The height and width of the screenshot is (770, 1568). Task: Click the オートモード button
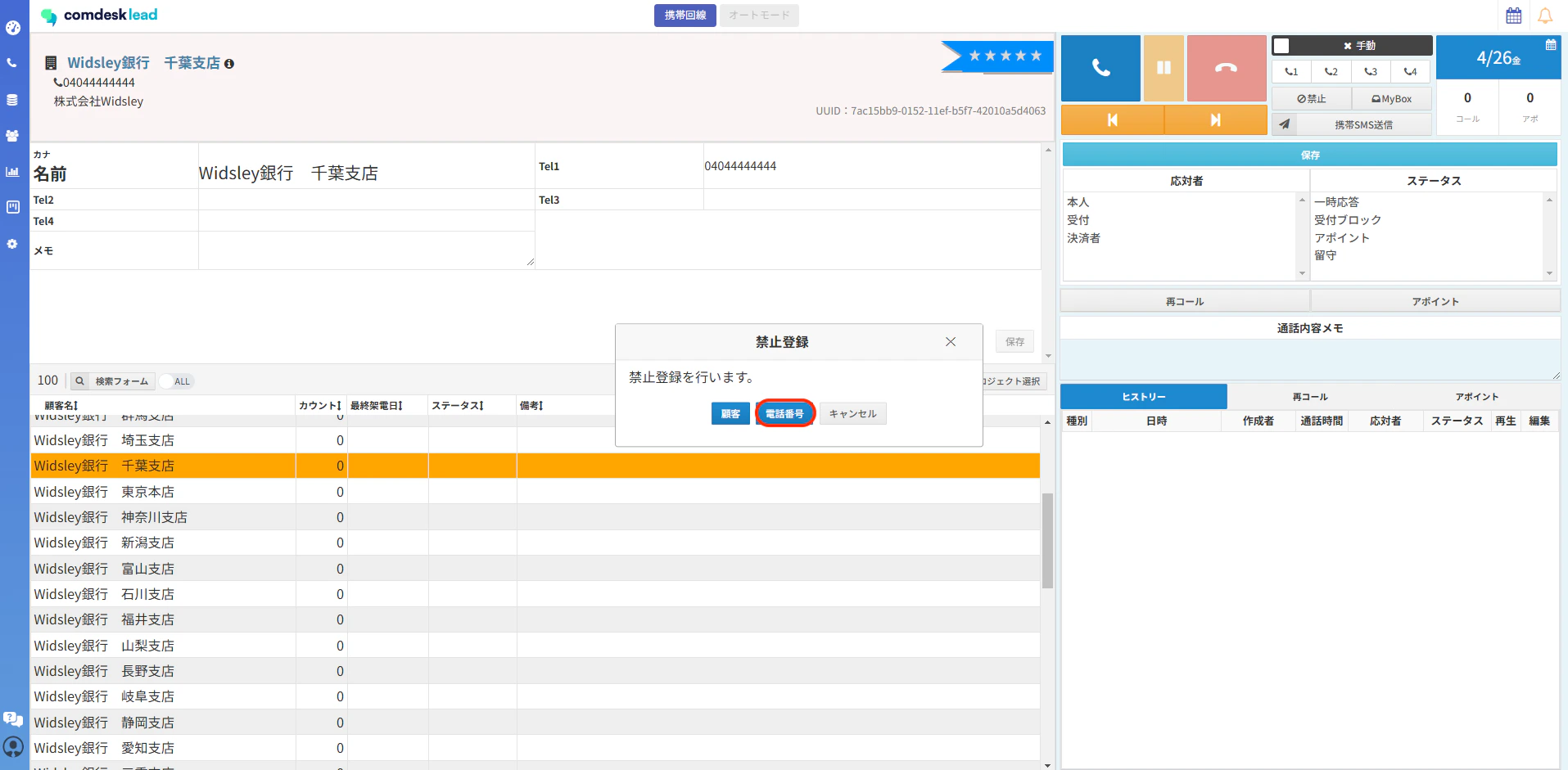[x=759, y=16]
